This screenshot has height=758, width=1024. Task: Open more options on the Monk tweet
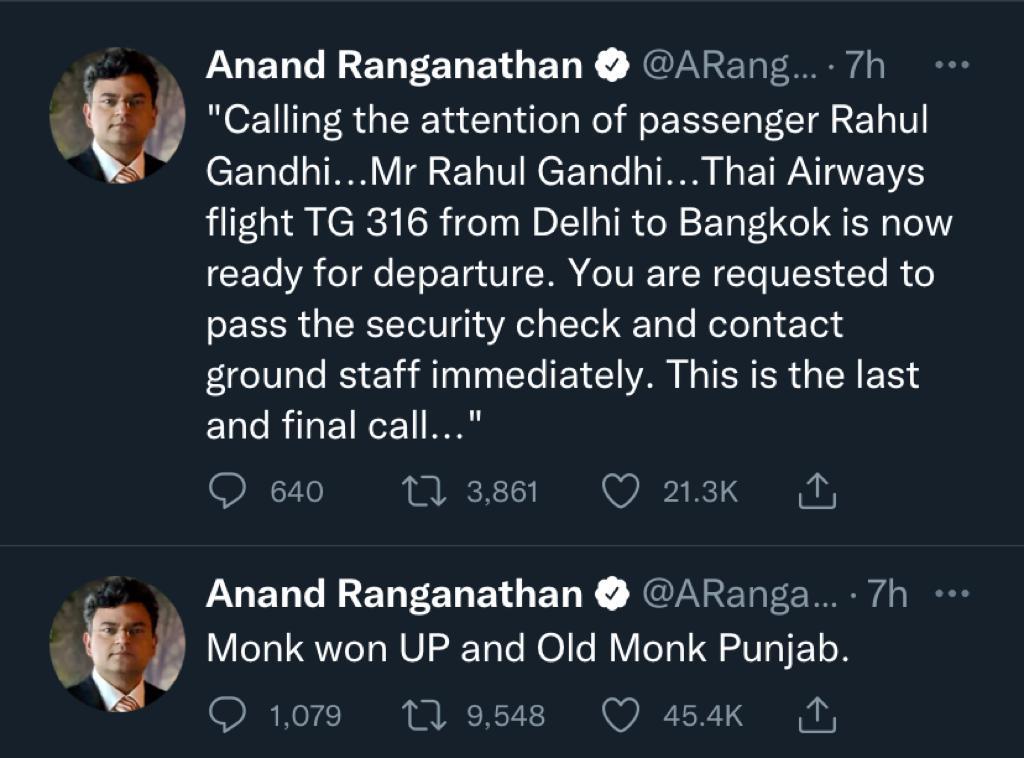(950, 594)
